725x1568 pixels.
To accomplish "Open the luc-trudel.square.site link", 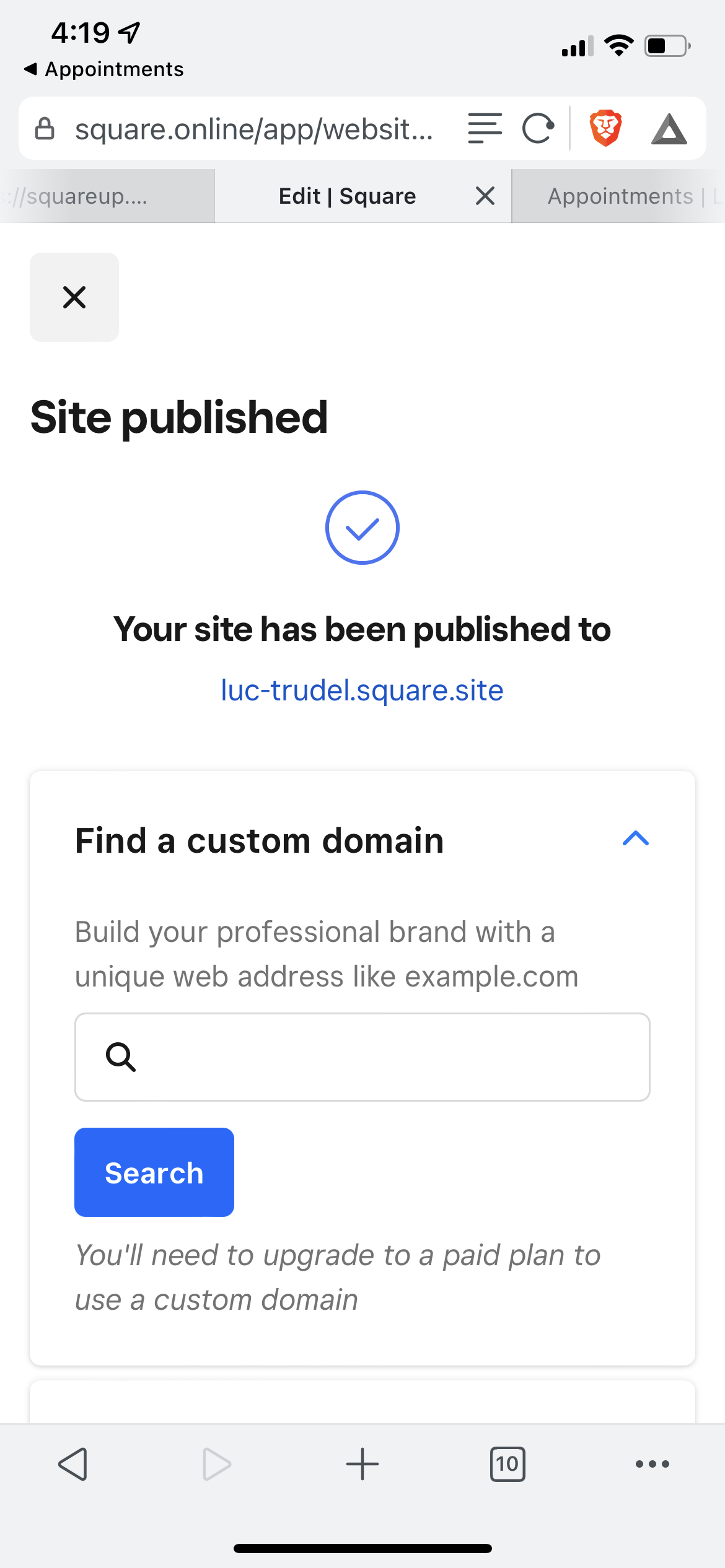I will (x=362, y=690).
